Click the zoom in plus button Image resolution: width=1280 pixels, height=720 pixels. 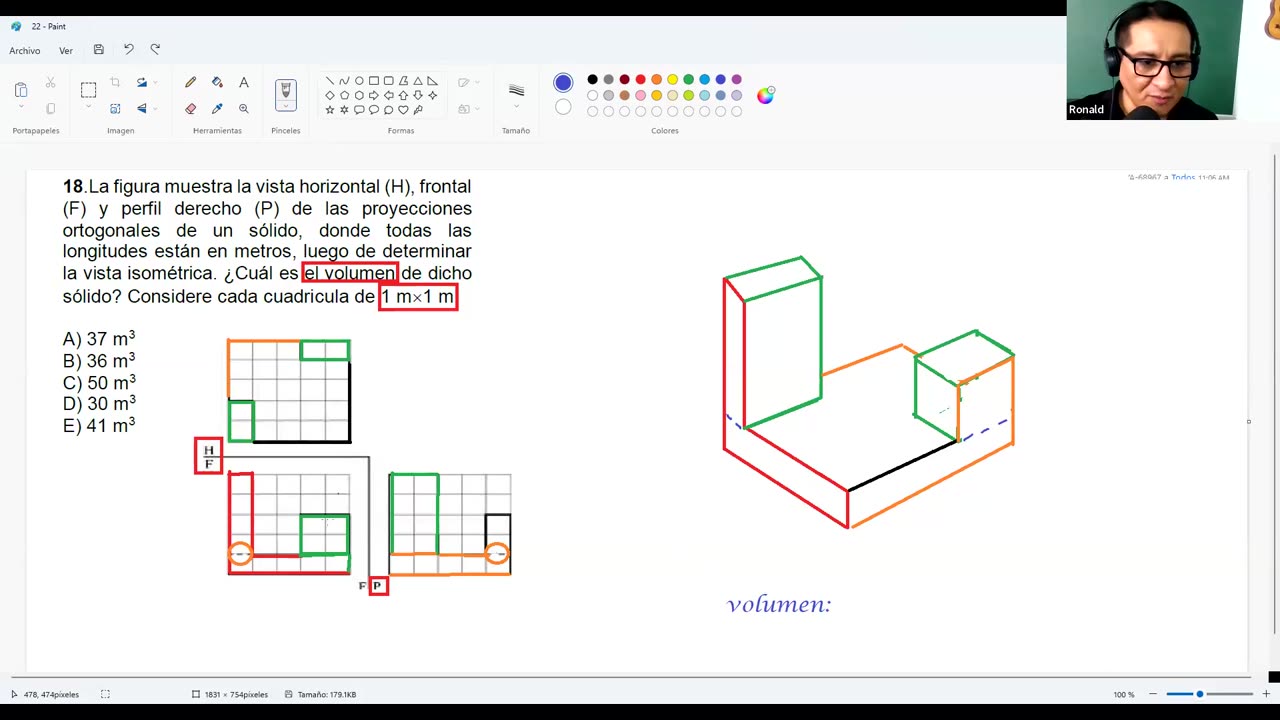tap(1266, 694)
